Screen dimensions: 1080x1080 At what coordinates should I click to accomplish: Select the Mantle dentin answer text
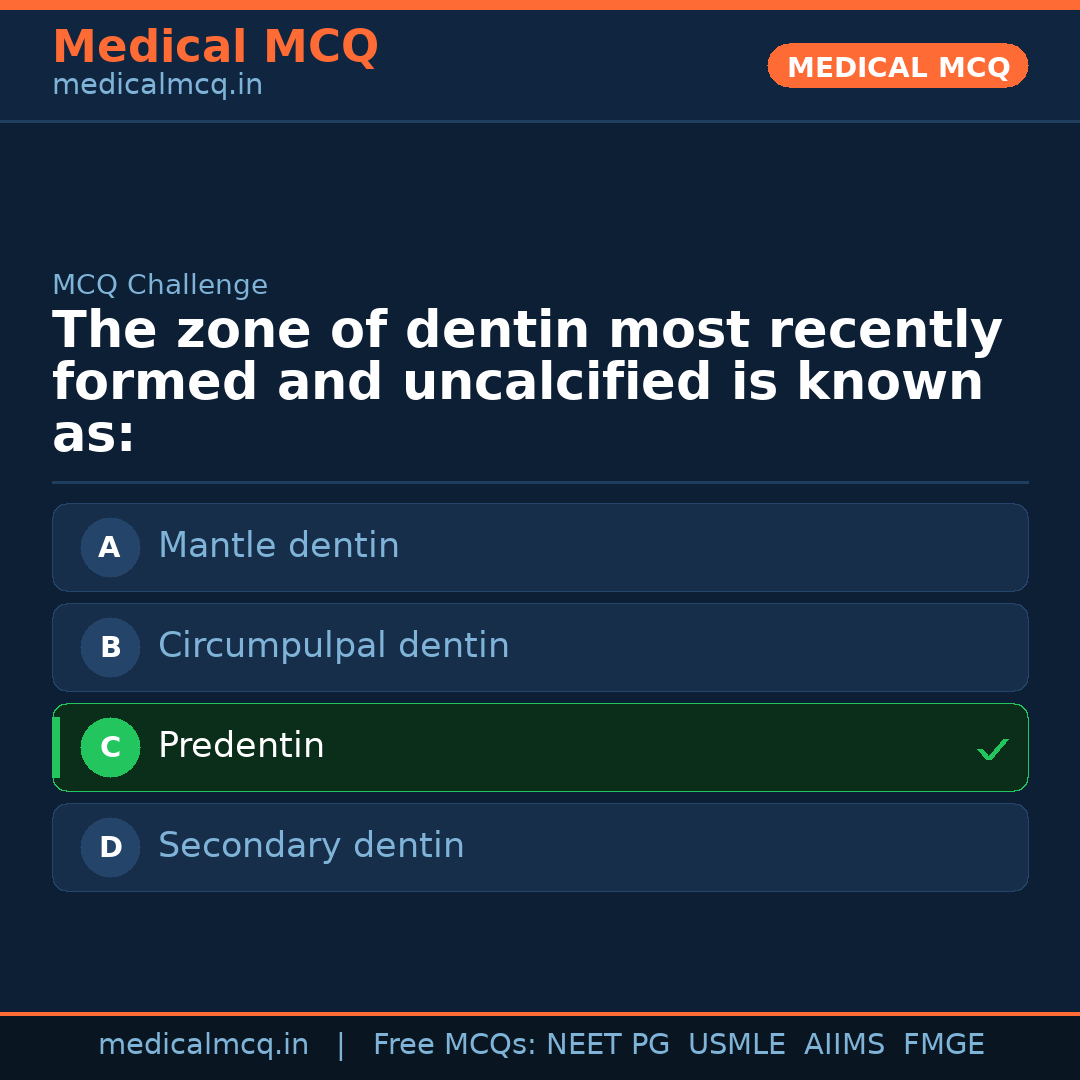[x=278, y=546]
